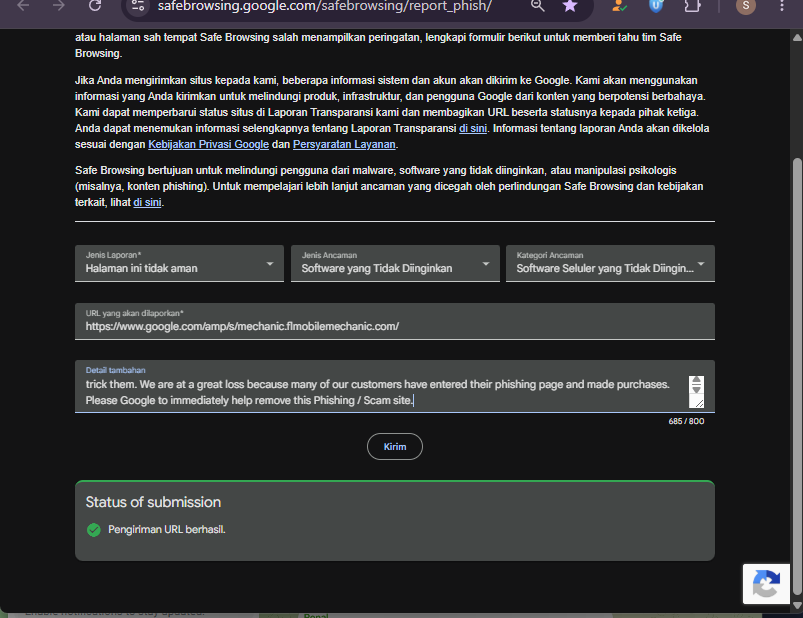Image resolution: width=803 pixels, height=618 pixels.
Task: Click the text area scroll down arrow
Action: click(696, 390)
